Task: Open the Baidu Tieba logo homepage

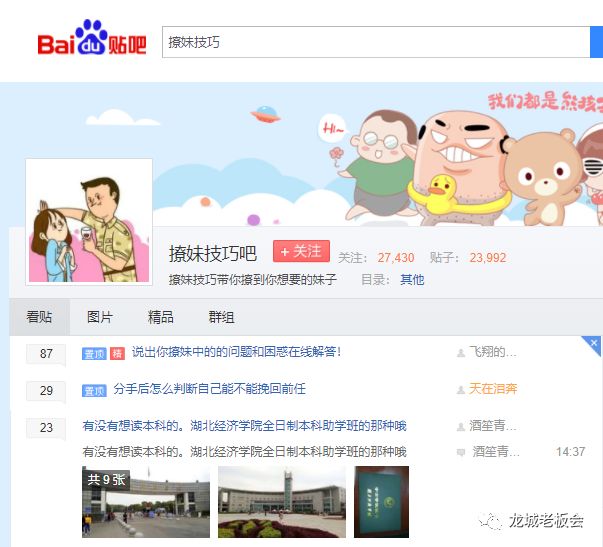Action: coord(92,38)
